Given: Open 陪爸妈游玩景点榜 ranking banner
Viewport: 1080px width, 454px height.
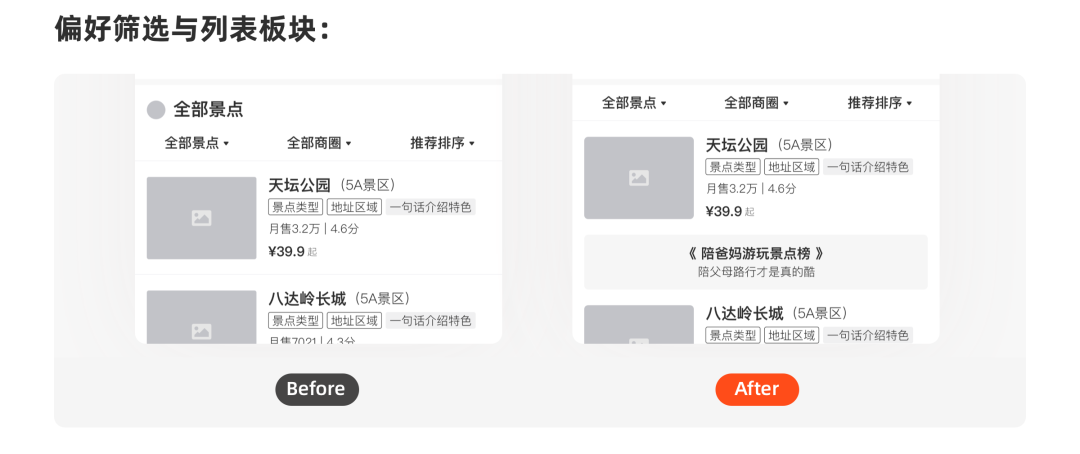Looking at the screenshot, I should [x=756, y=262].
